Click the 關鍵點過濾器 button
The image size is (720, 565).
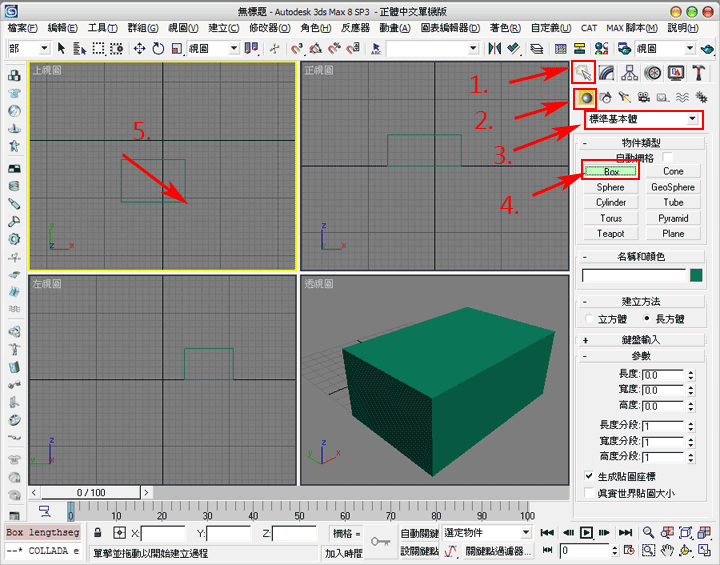(498, 550)
